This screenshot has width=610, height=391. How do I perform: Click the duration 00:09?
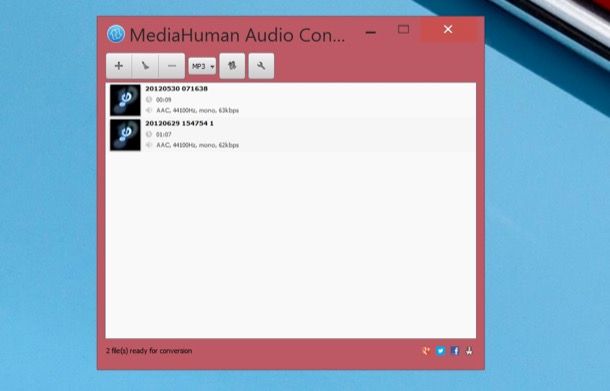(x=163, y=100)
